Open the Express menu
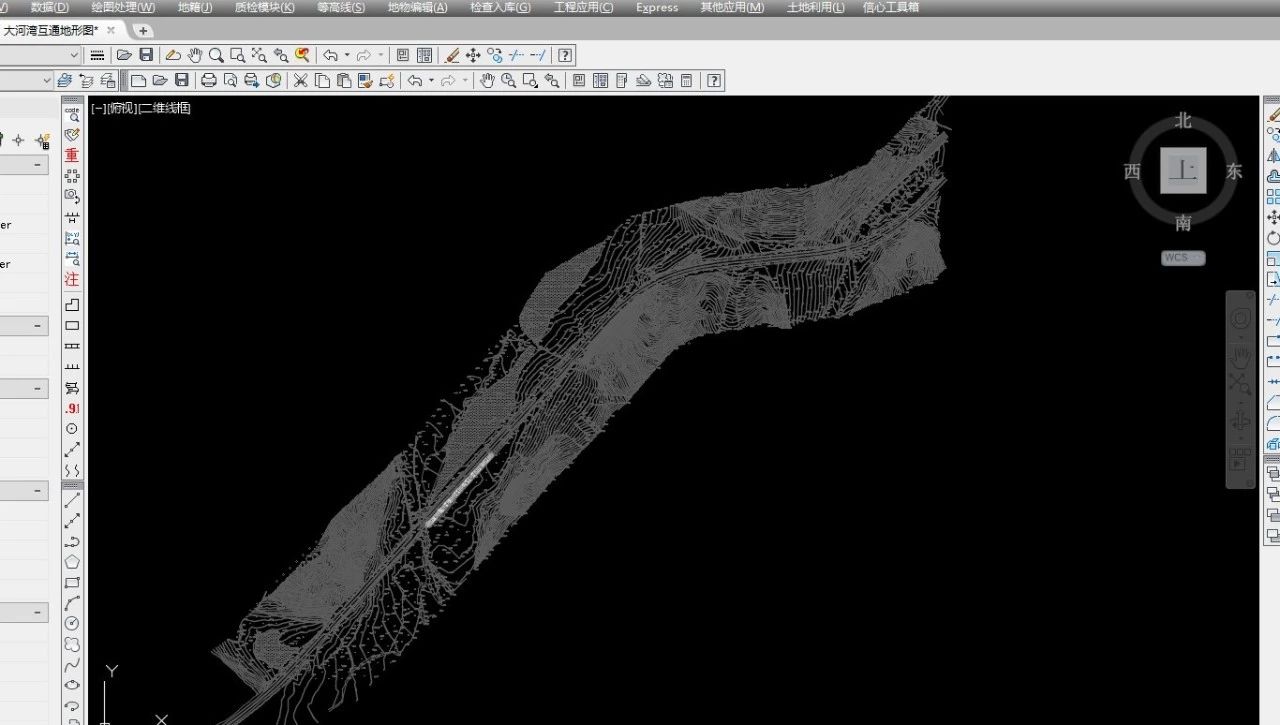 coord(657,7)
